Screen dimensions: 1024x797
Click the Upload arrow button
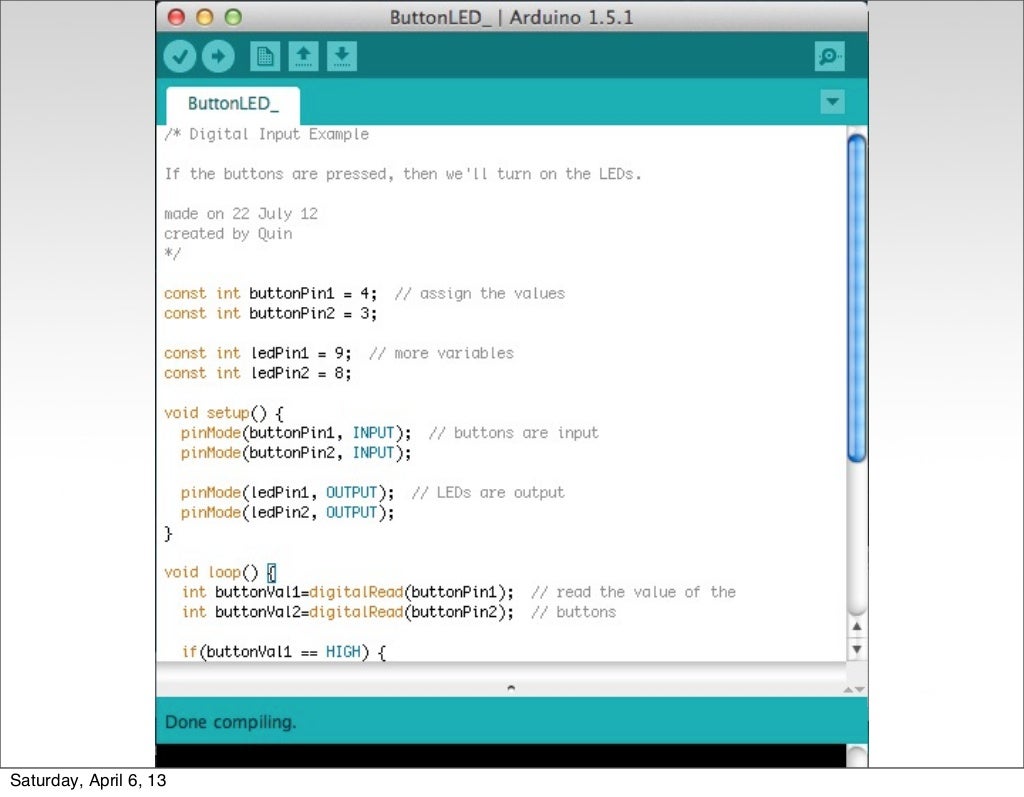click(x=218, y=57)
